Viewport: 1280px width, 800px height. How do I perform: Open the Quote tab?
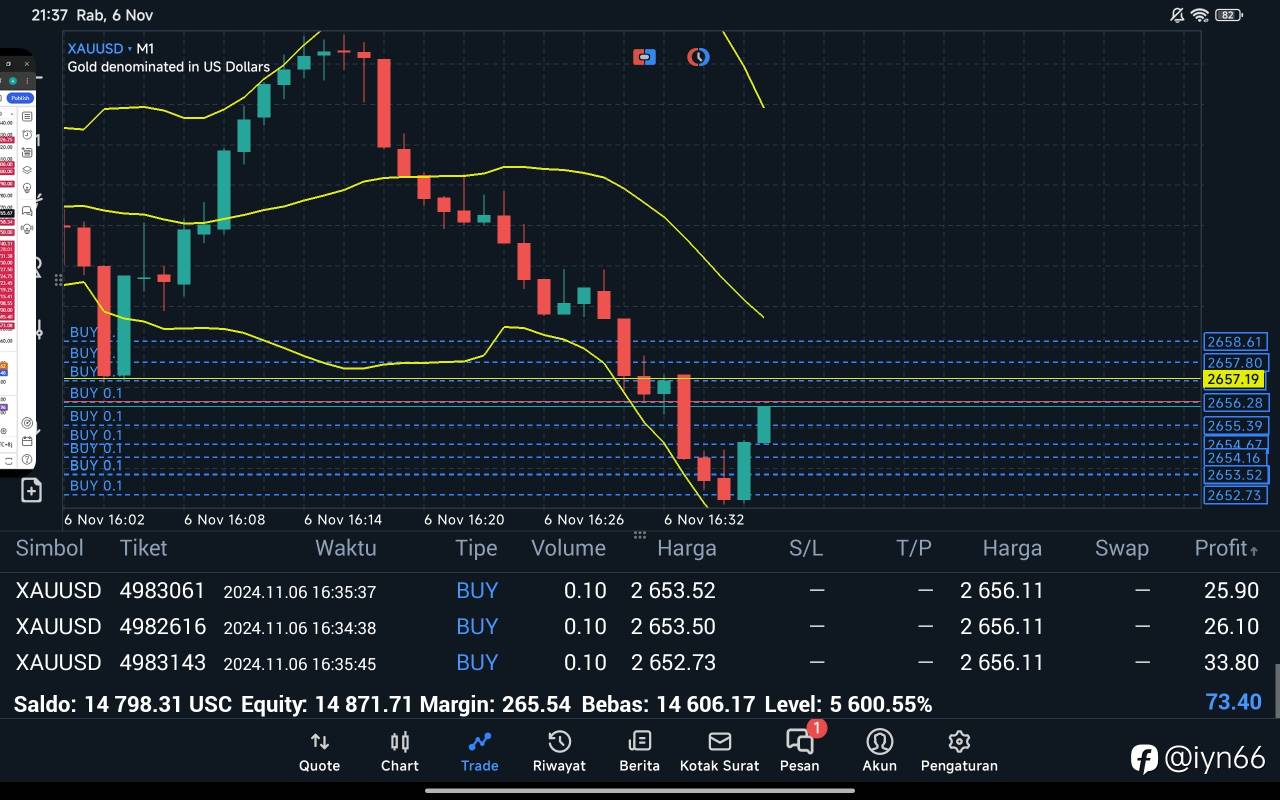[319, 751]
